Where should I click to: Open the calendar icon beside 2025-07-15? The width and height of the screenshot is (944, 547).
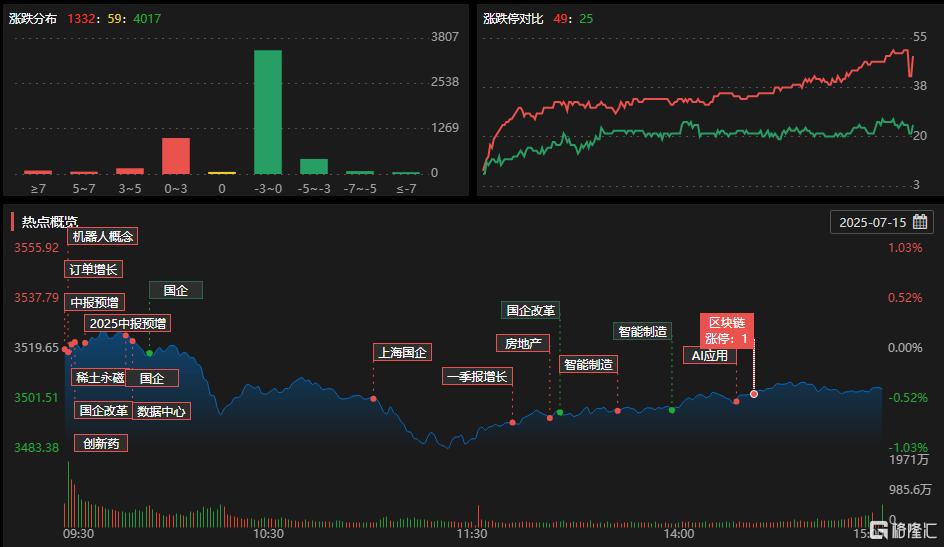(921, 222)
